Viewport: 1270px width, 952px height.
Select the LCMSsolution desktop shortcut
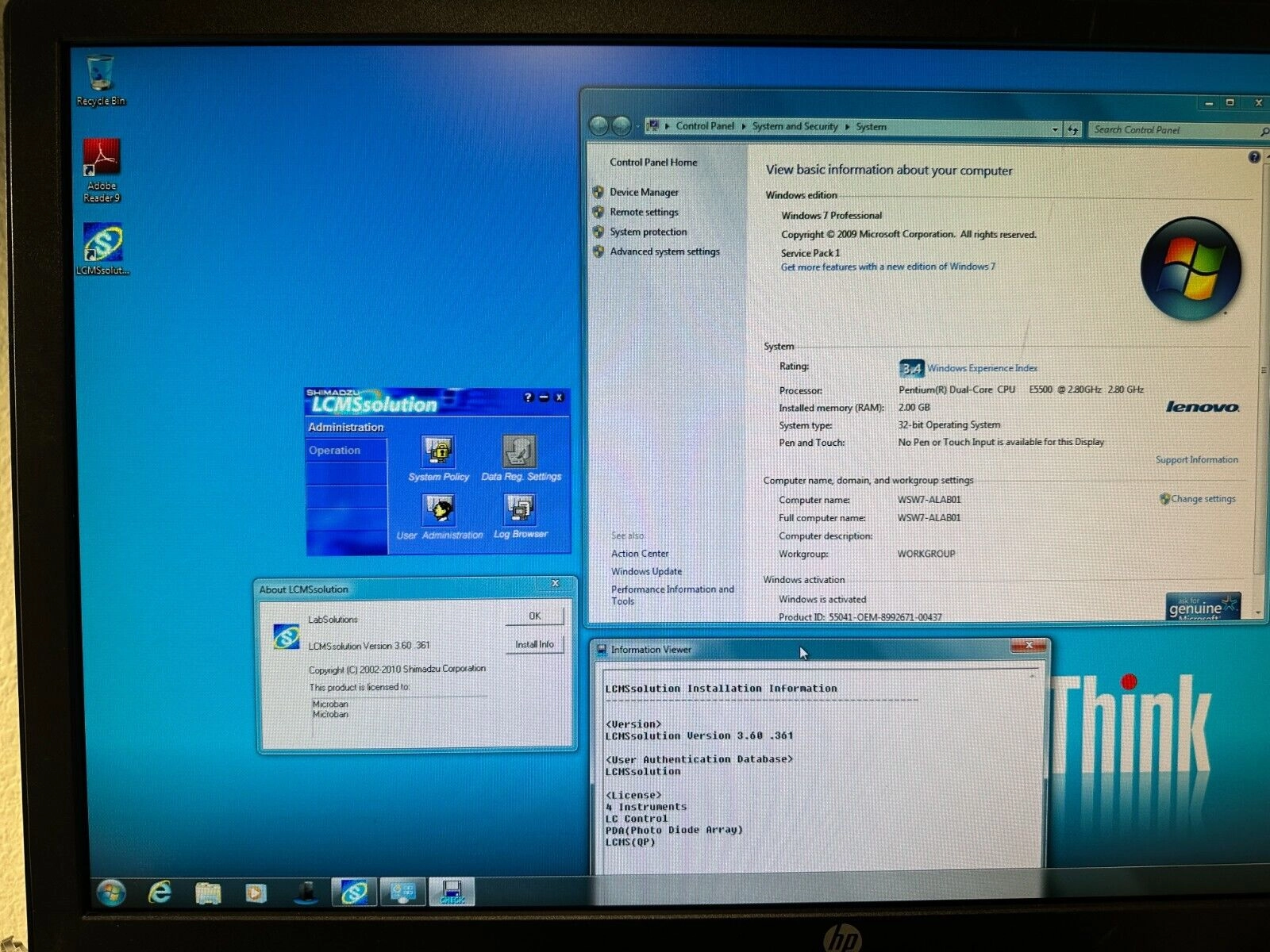pyautogui.click(x=102, y=248)
